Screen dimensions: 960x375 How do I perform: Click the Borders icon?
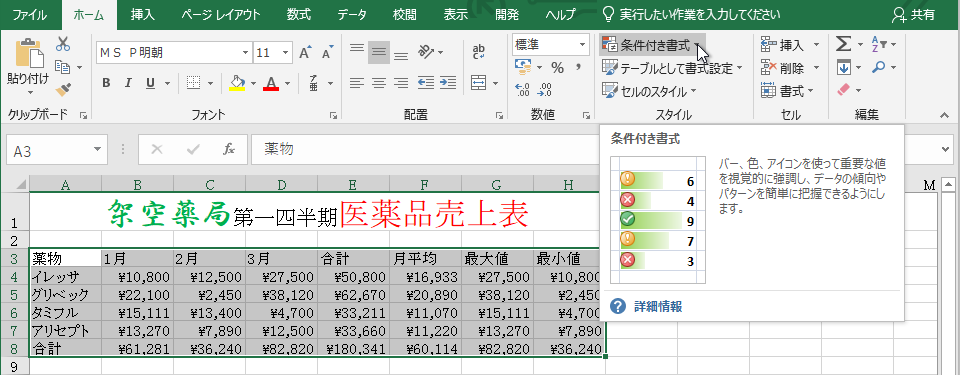[193, 83]
